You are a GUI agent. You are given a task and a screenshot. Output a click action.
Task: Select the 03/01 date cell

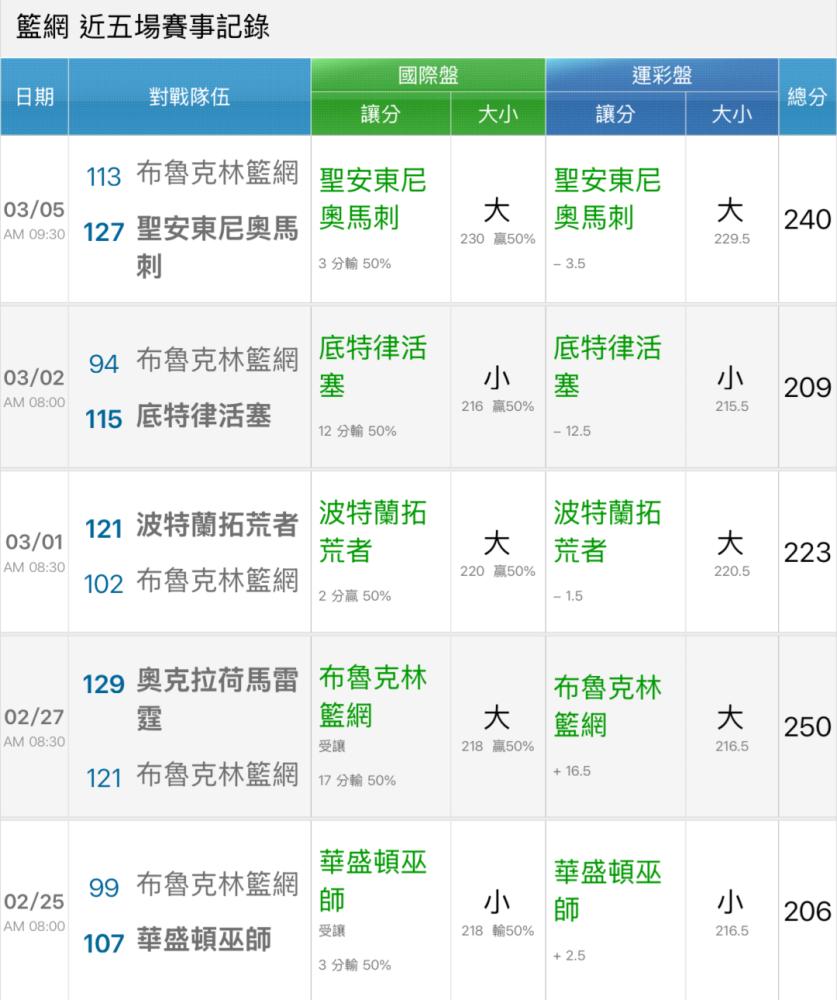click(x=34, y=552)
